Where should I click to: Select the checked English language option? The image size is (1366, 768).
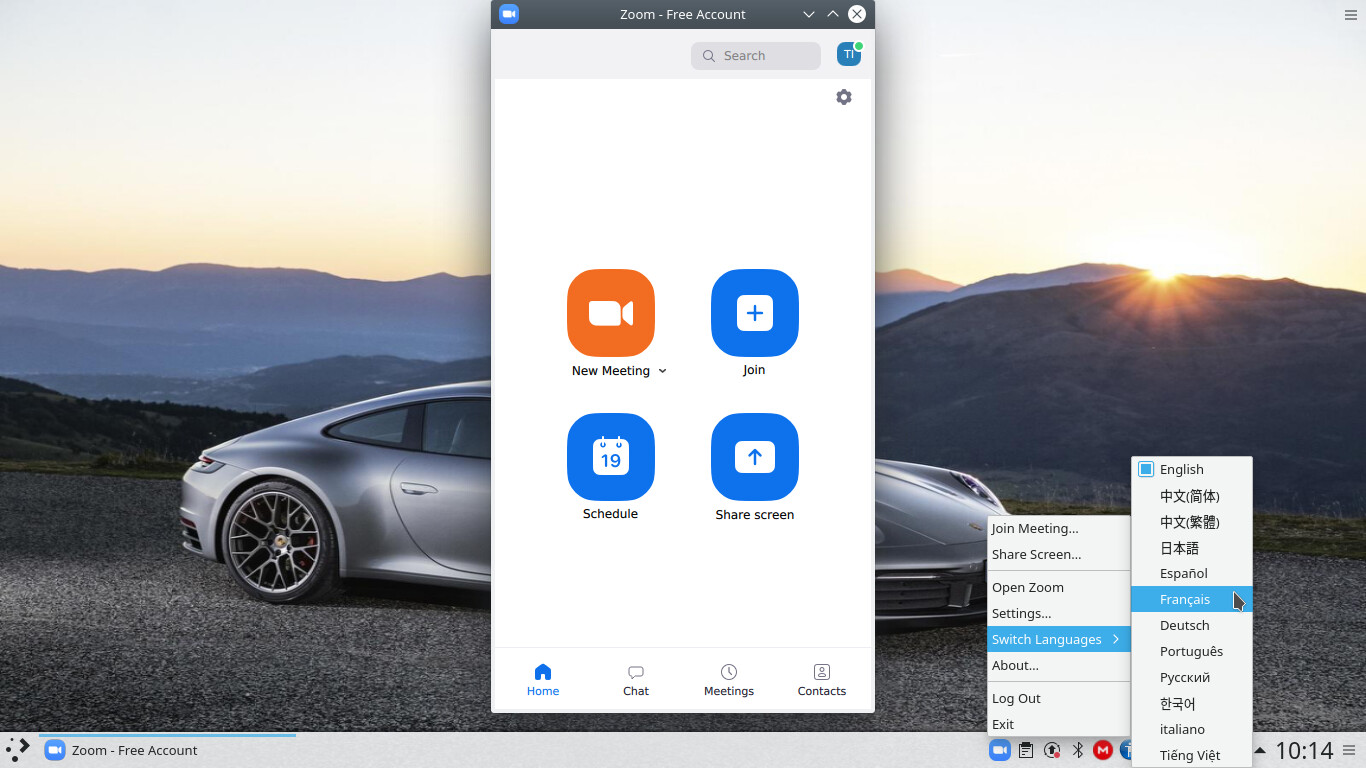[x=1191, y=469]
